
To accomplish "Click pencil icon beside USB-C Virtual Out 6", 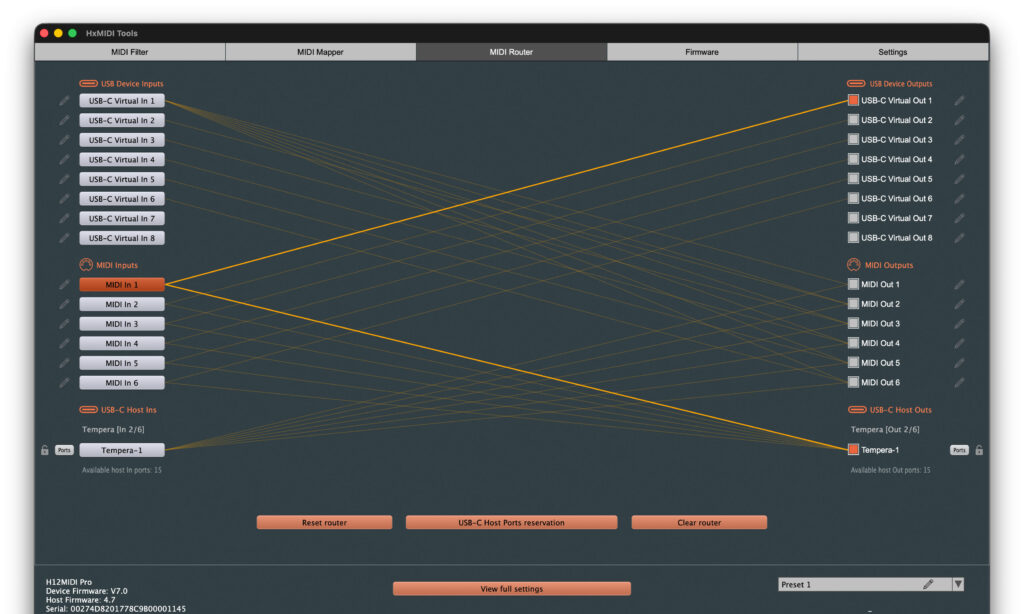I will pos(959,199).
